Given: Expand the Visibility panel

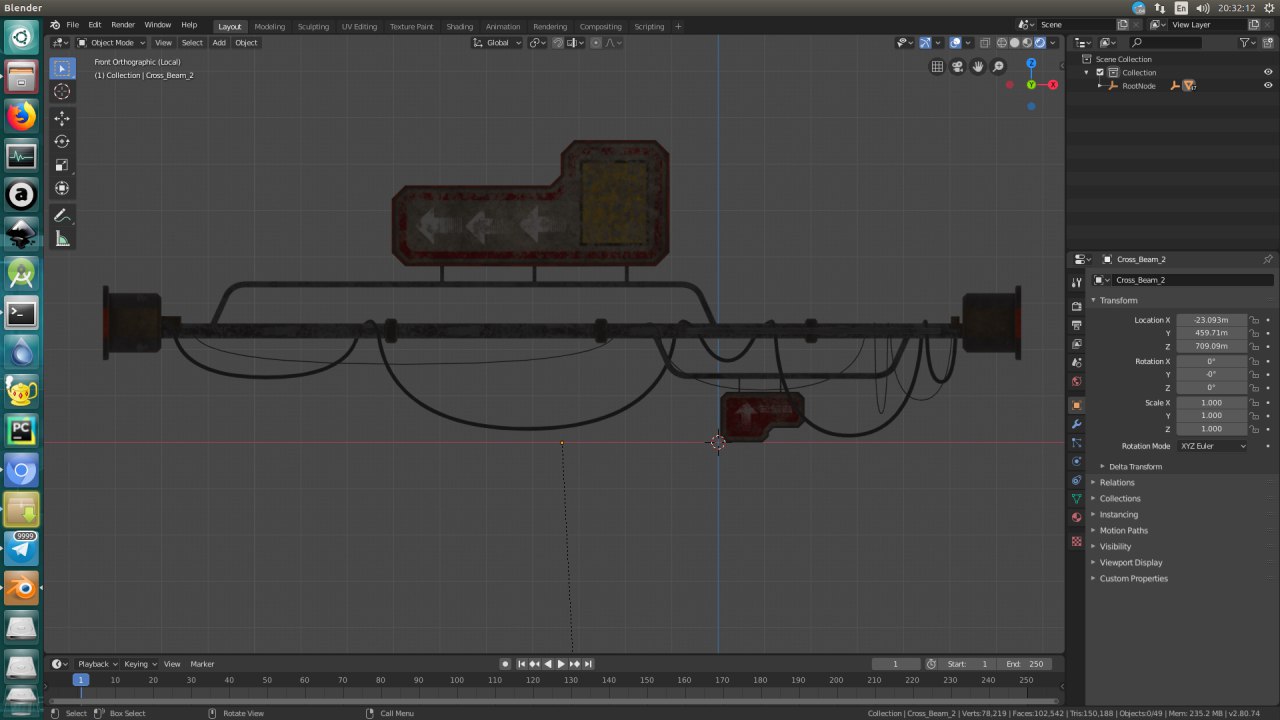Looking at the screenshot, I should click(x=1114, y=546).
